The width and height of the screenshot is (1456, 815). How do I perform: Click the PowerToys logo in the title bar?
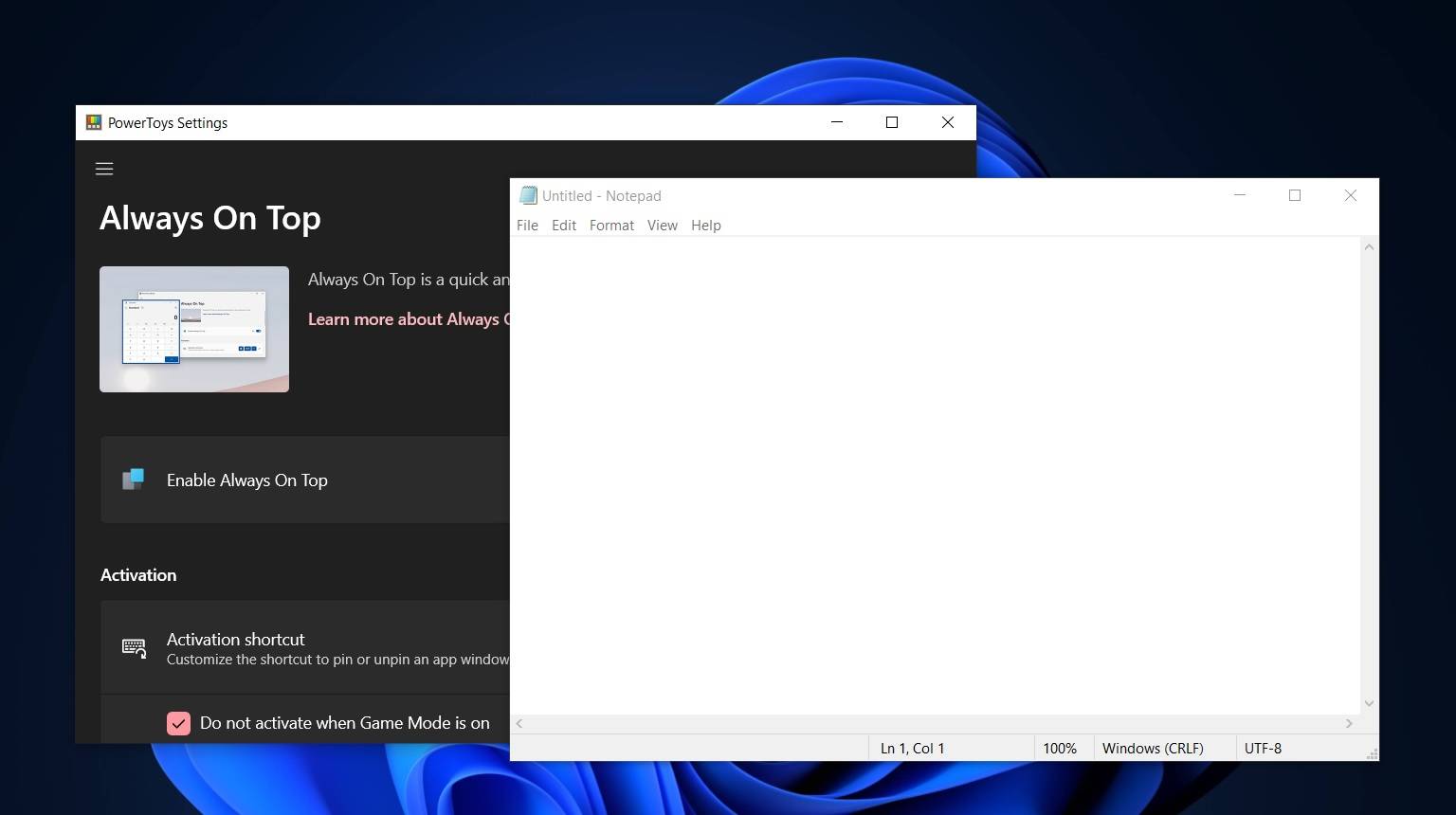point(93,122)
